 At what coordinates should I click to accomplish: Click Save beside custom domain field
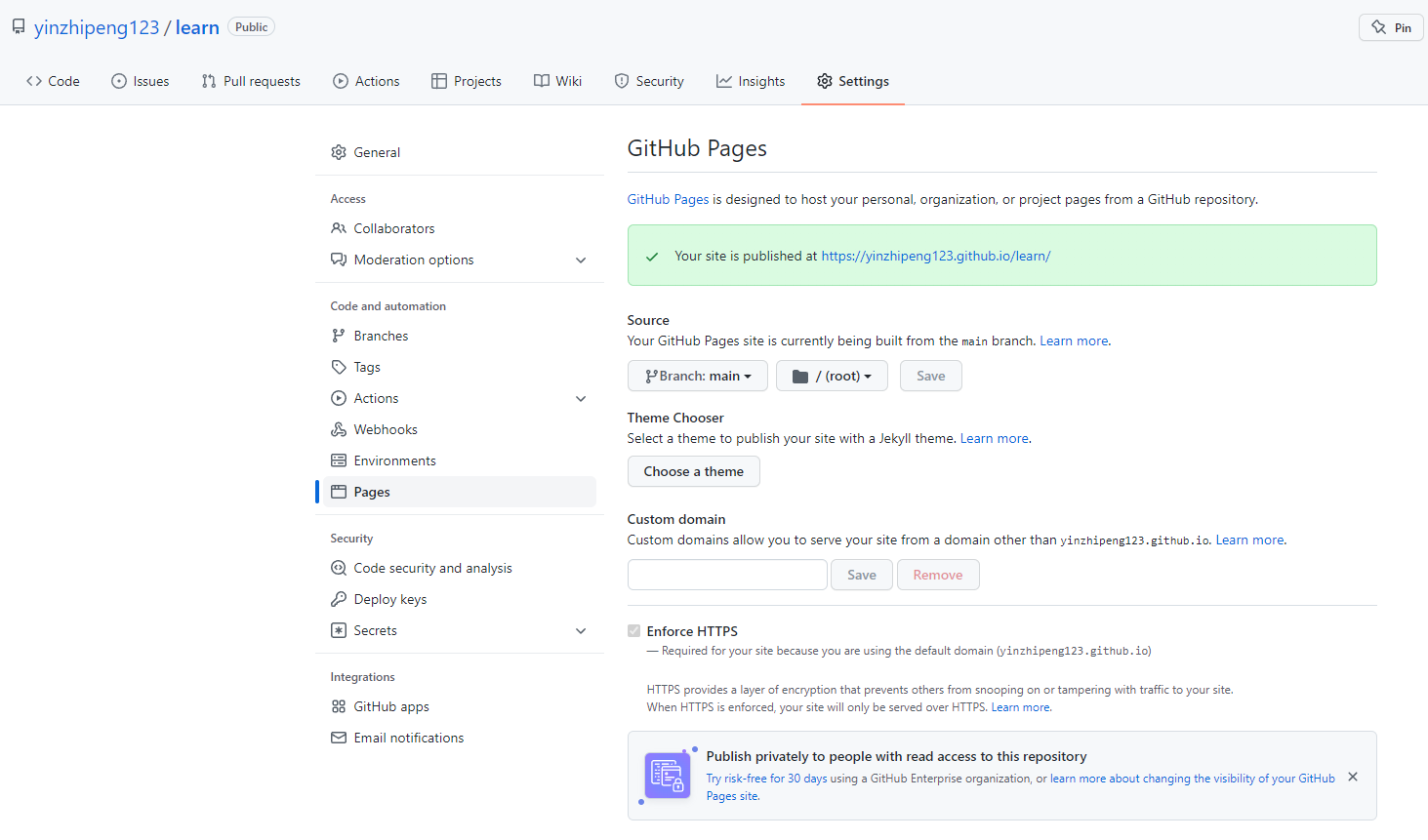[862, 575]
